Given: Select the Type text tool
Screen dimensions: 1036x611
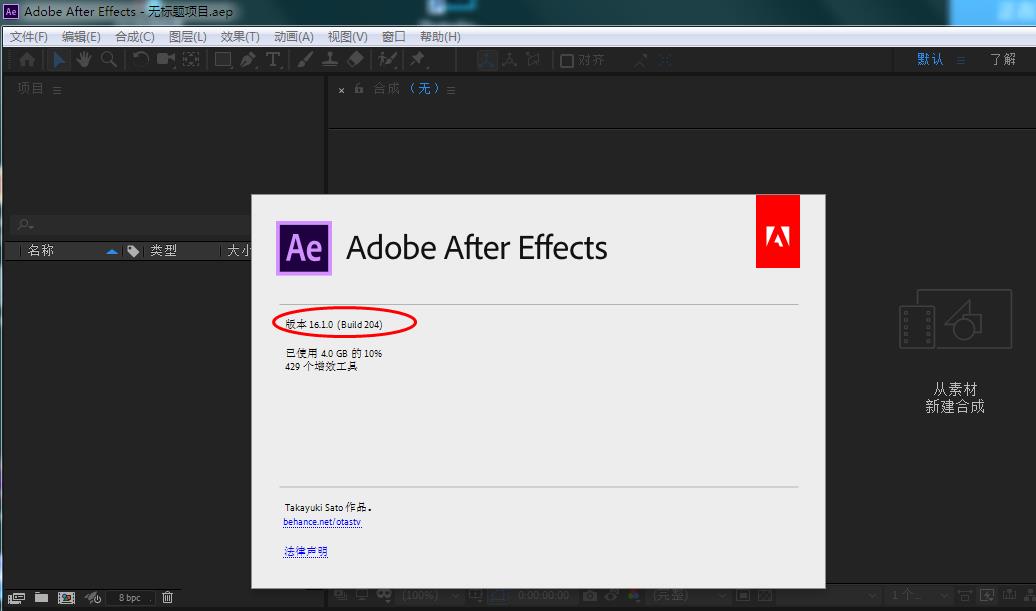Looking at the screenshot, I should coord(273,60).
